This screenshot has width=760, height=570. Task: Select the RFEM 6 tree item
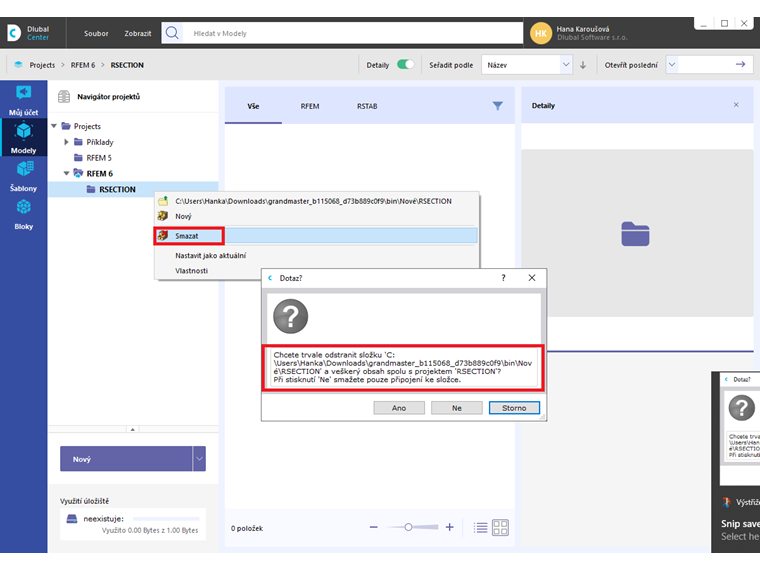tap(99, 174)
